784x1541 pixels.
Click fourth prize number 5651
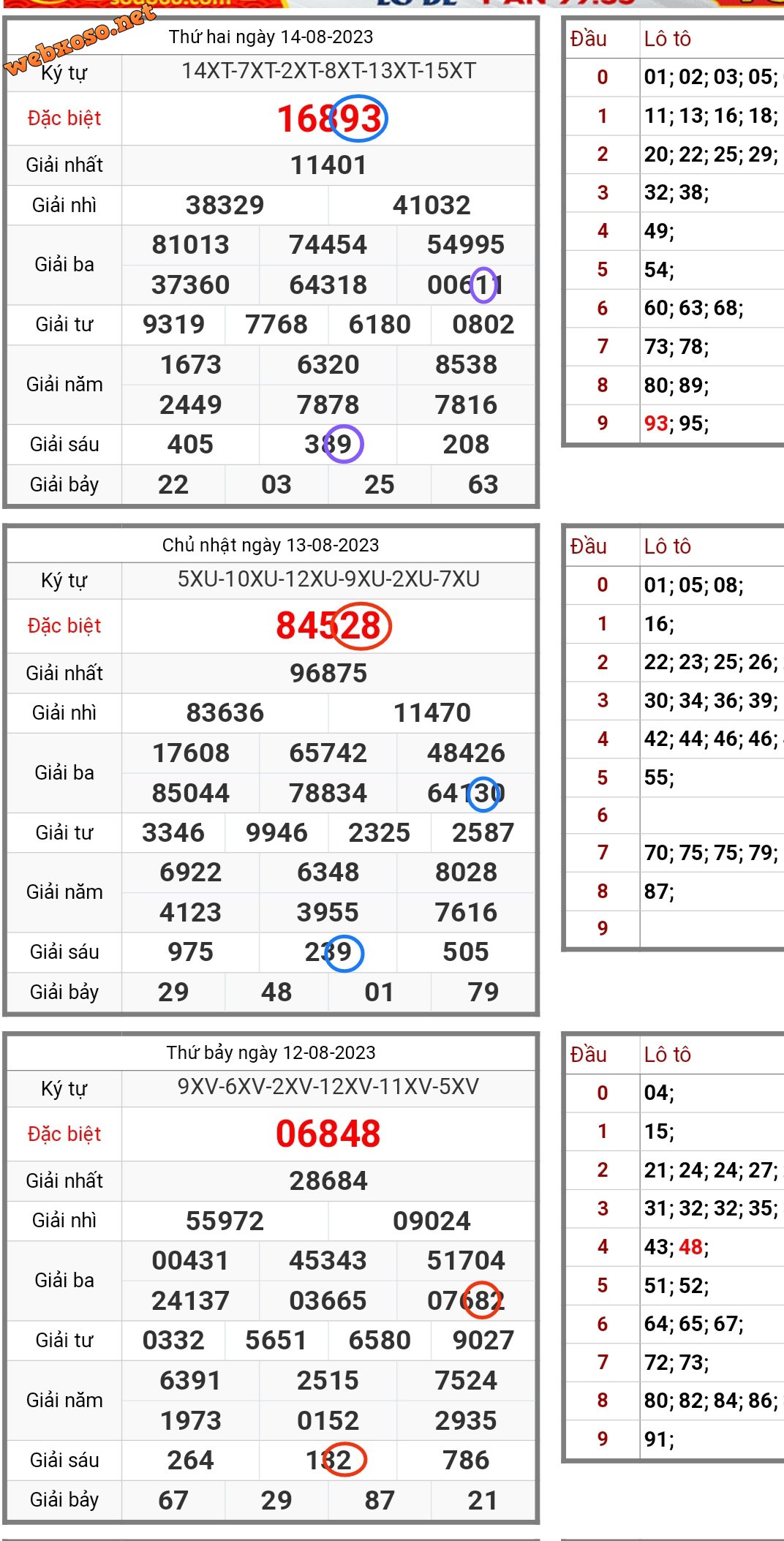click(x=276, y=1341)
